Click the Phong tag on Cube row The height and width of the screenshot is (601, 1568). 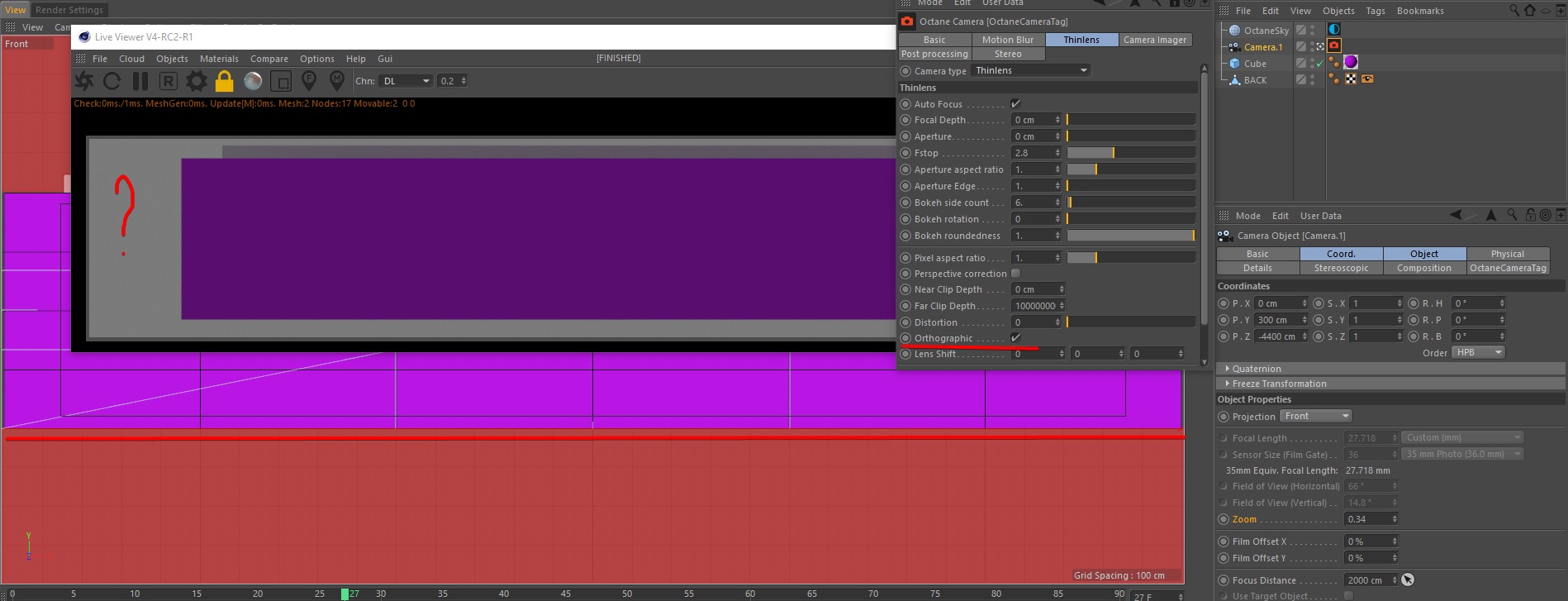point(1334,62)
